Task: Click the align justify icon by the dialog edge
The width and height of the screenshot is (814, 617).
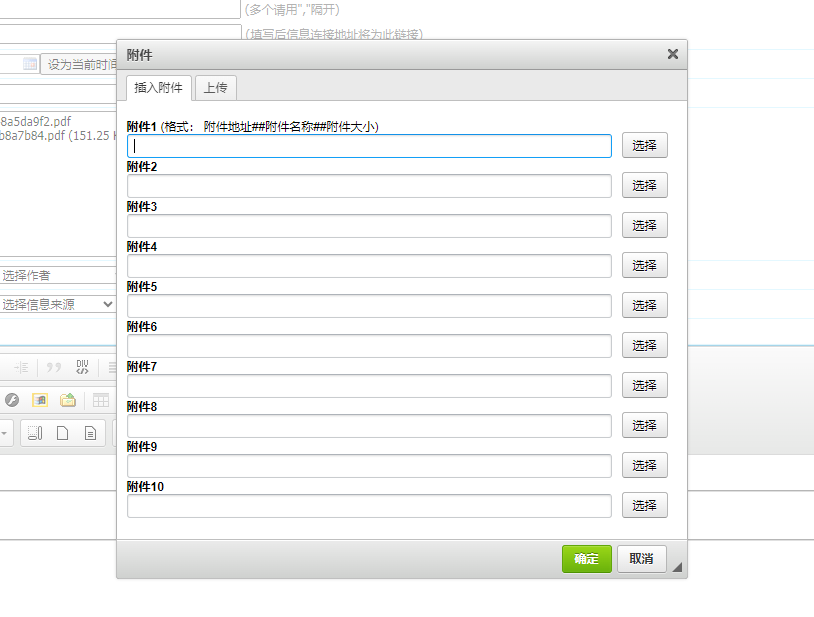Action: 112,368
